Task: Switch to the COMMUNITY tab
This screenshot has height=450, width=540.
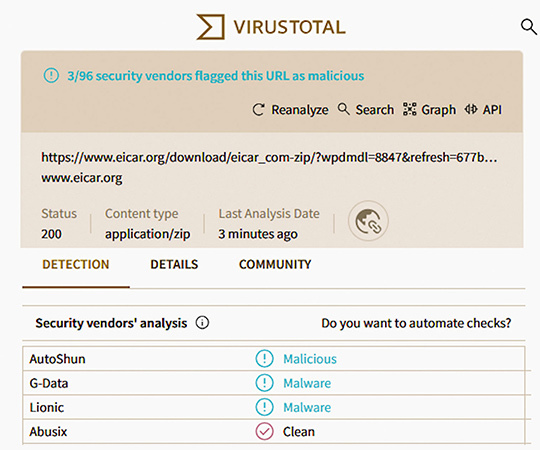Action: 275,264
